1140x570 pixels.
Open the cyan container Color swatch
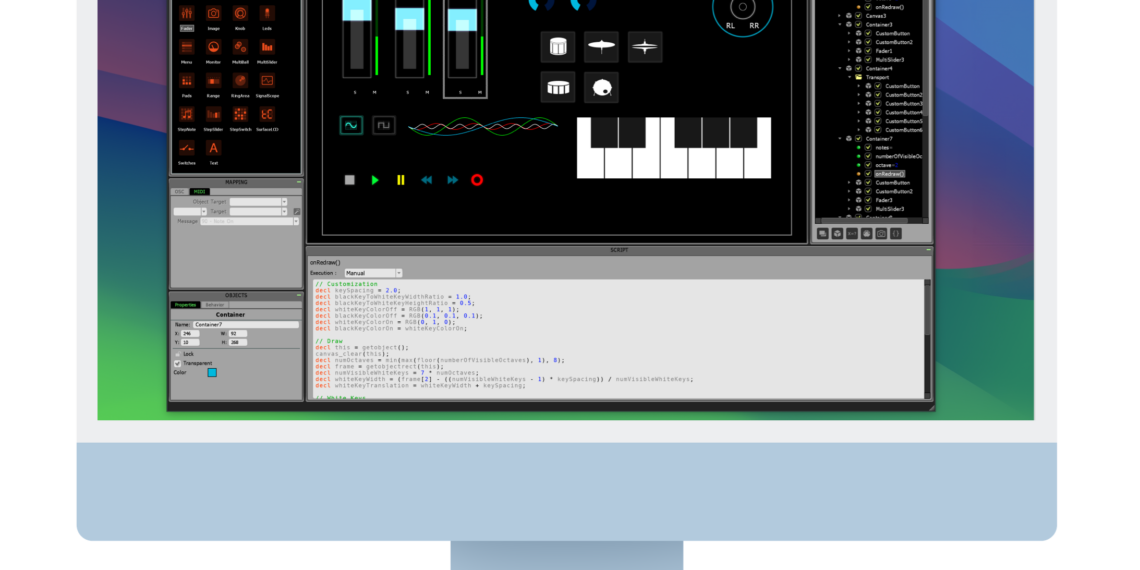[212, 373]
